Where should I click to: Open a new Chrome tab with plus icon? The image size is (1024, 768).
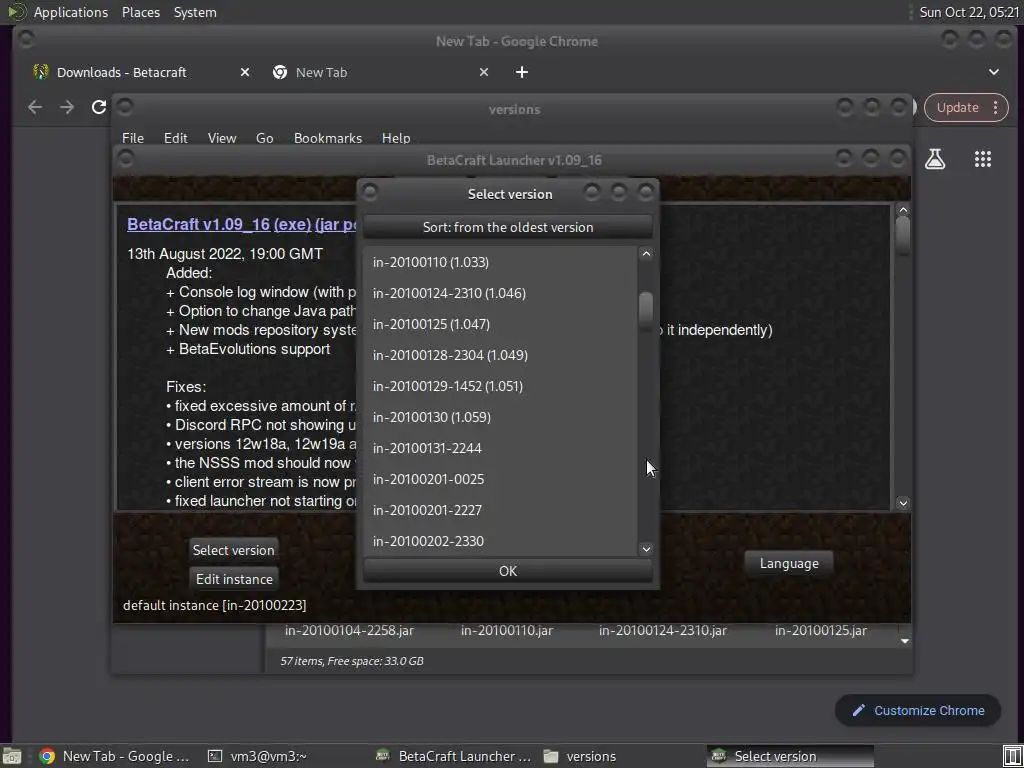pos(521,72)
